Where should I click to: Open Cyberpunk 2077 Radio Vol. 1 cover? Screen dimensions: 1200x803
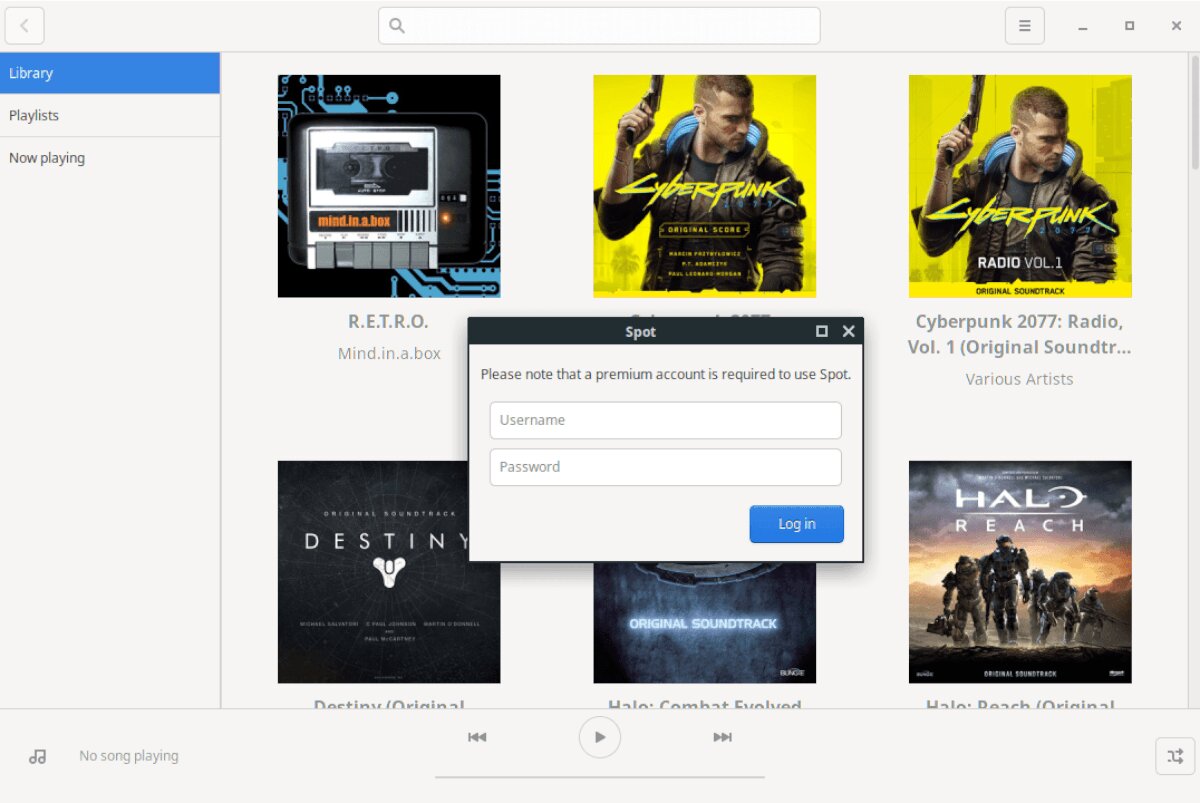pos(1020,186)
